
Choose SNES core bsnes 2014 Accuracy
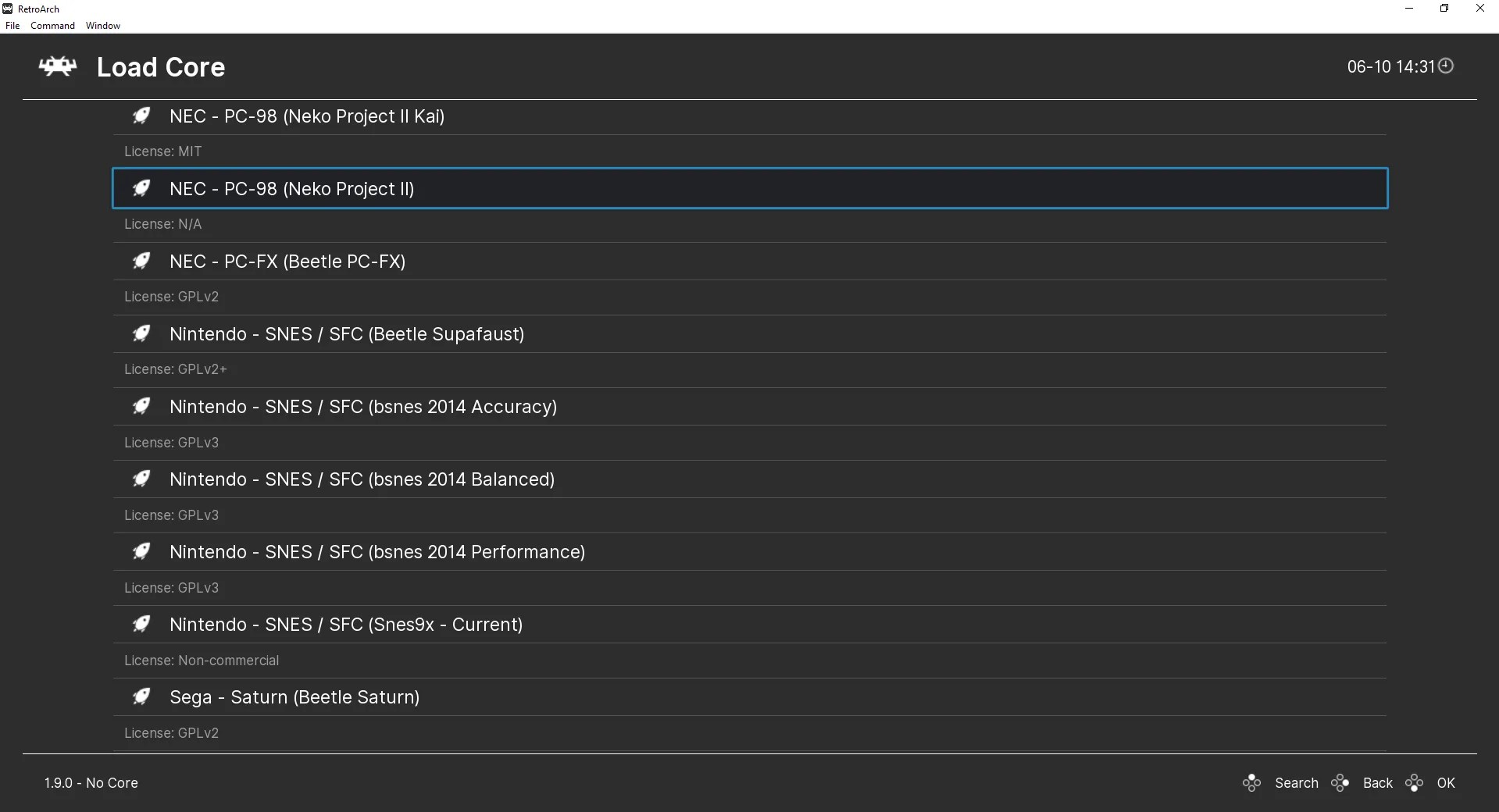coord(750,407)
